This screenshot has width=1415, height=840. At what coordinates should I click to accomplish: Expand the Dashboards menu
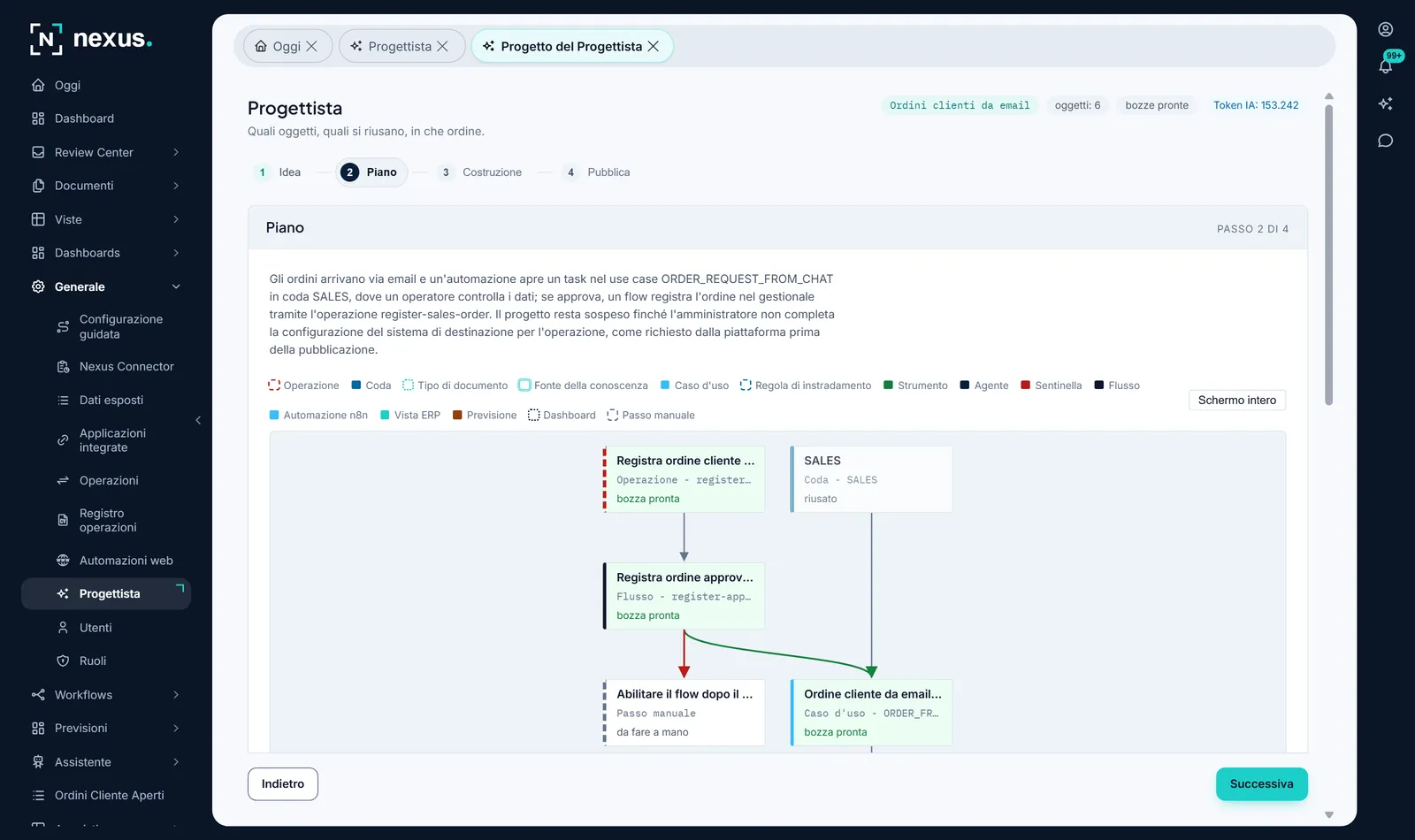pyautogui.click(x=176, y=253)
